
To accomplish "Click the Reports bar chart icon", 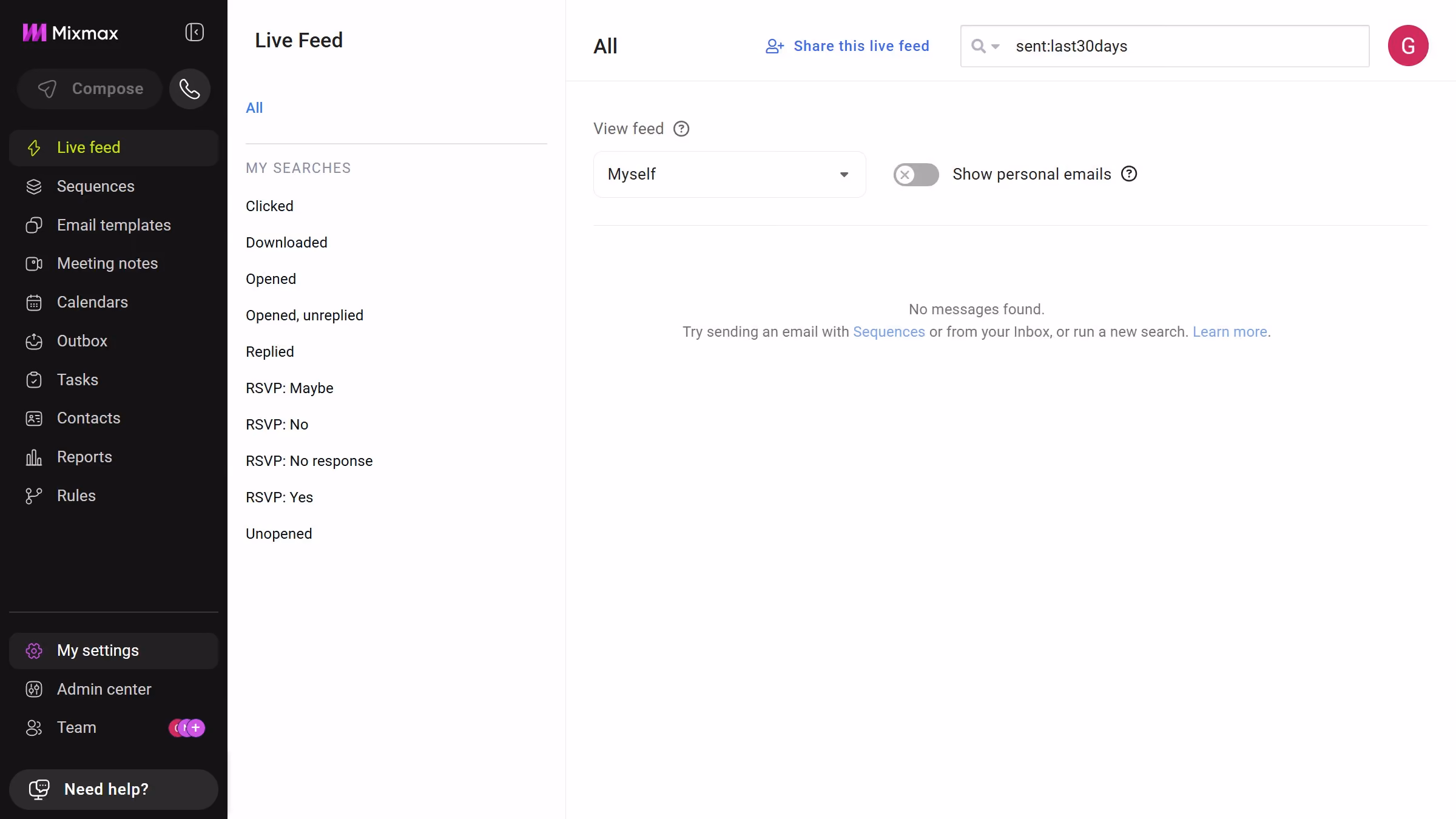I will tap(34, 457).
